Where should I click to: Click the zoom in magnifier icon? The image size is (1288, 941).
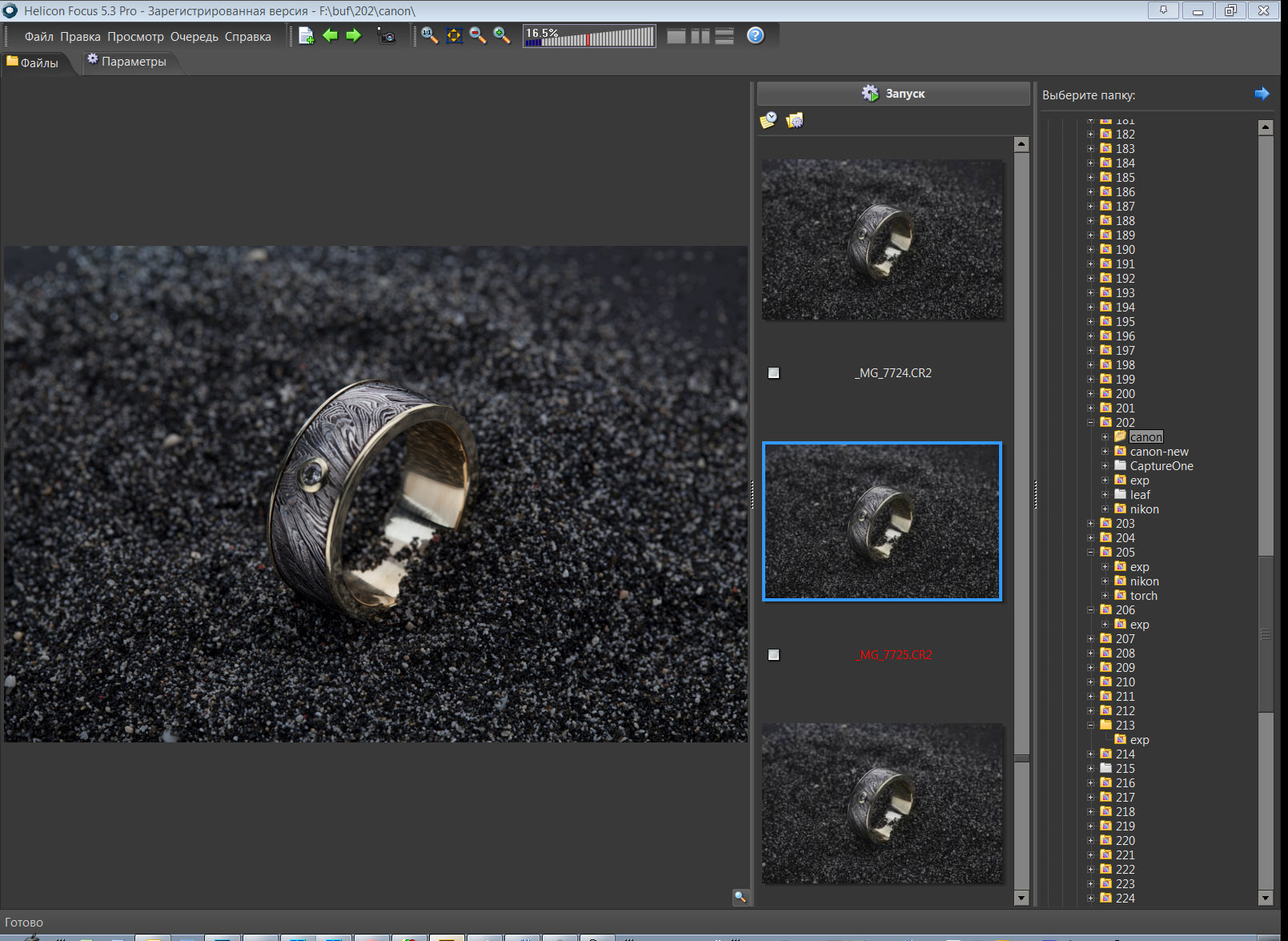pyautogui.click(x=502, y=36)
